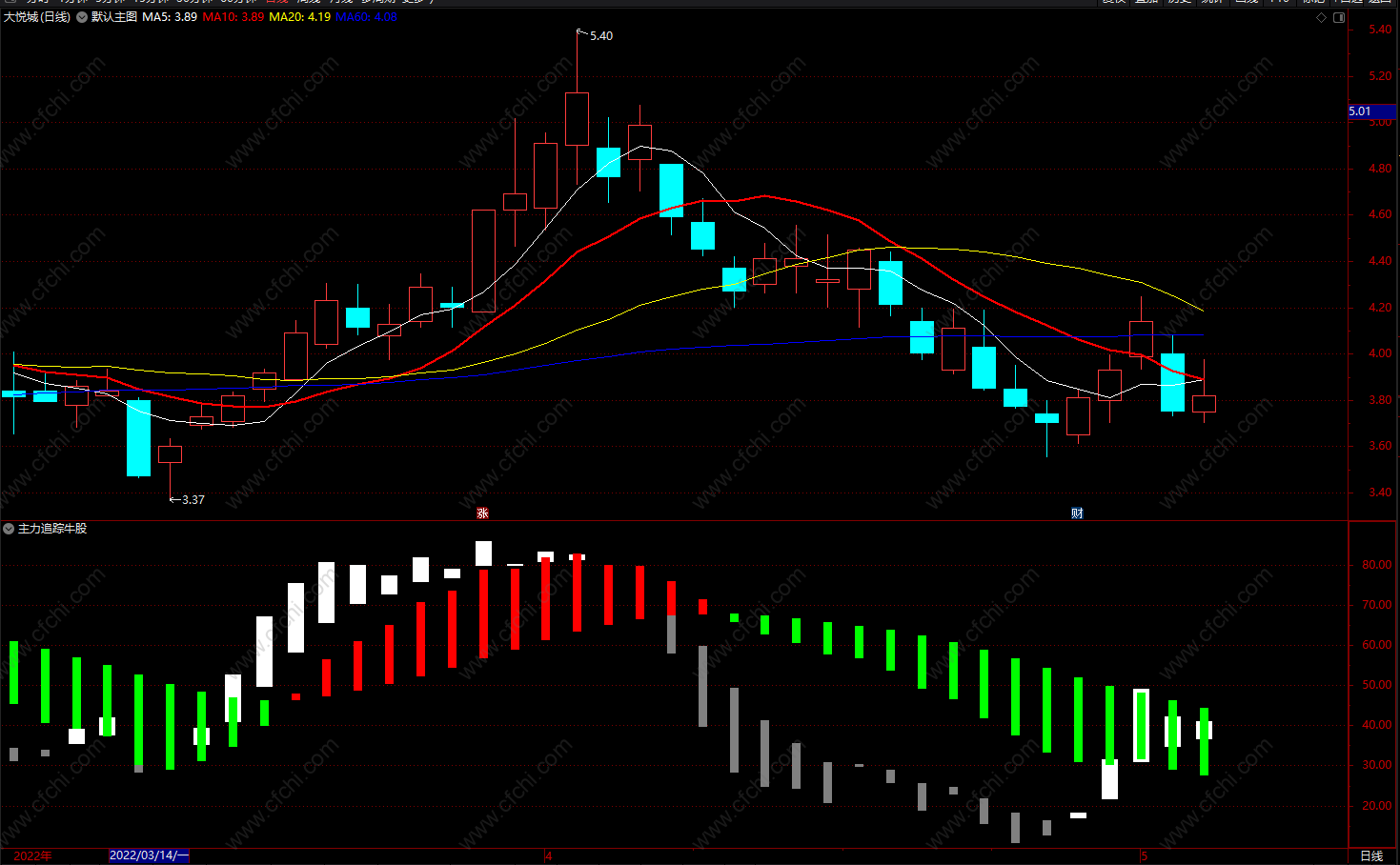Click the red MA10: 3.89 label

(x=233, y=17)
